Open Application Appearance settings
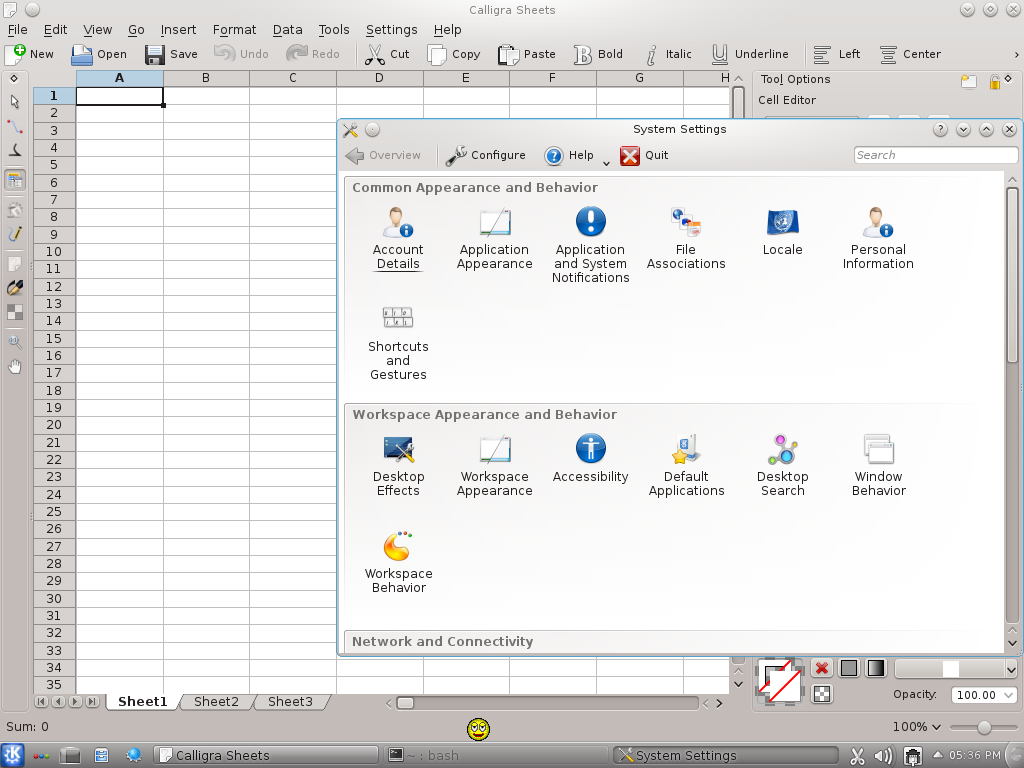Image resolution: width=1024 pixels, height=768 pixels. (x=494, y=238)
